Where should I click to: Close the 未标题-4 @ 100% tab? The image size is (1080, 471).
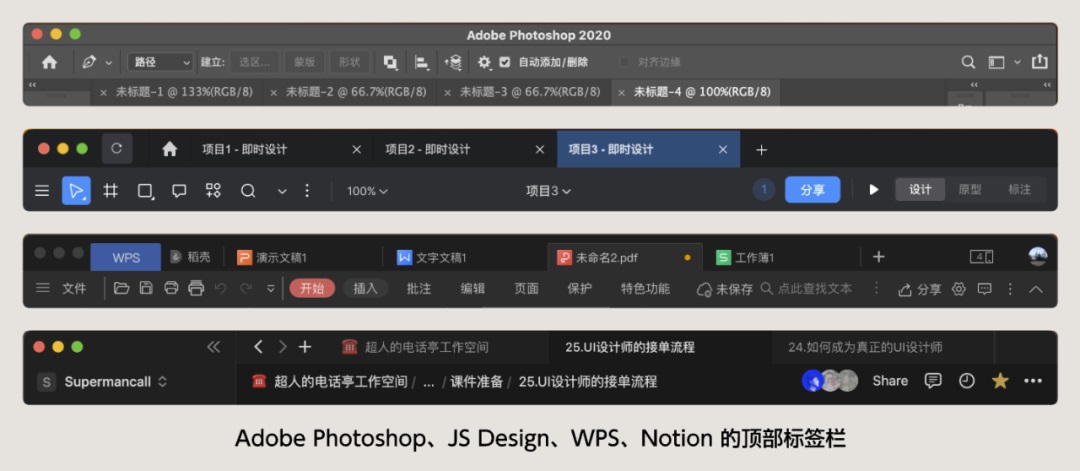[x=621, y=92]
